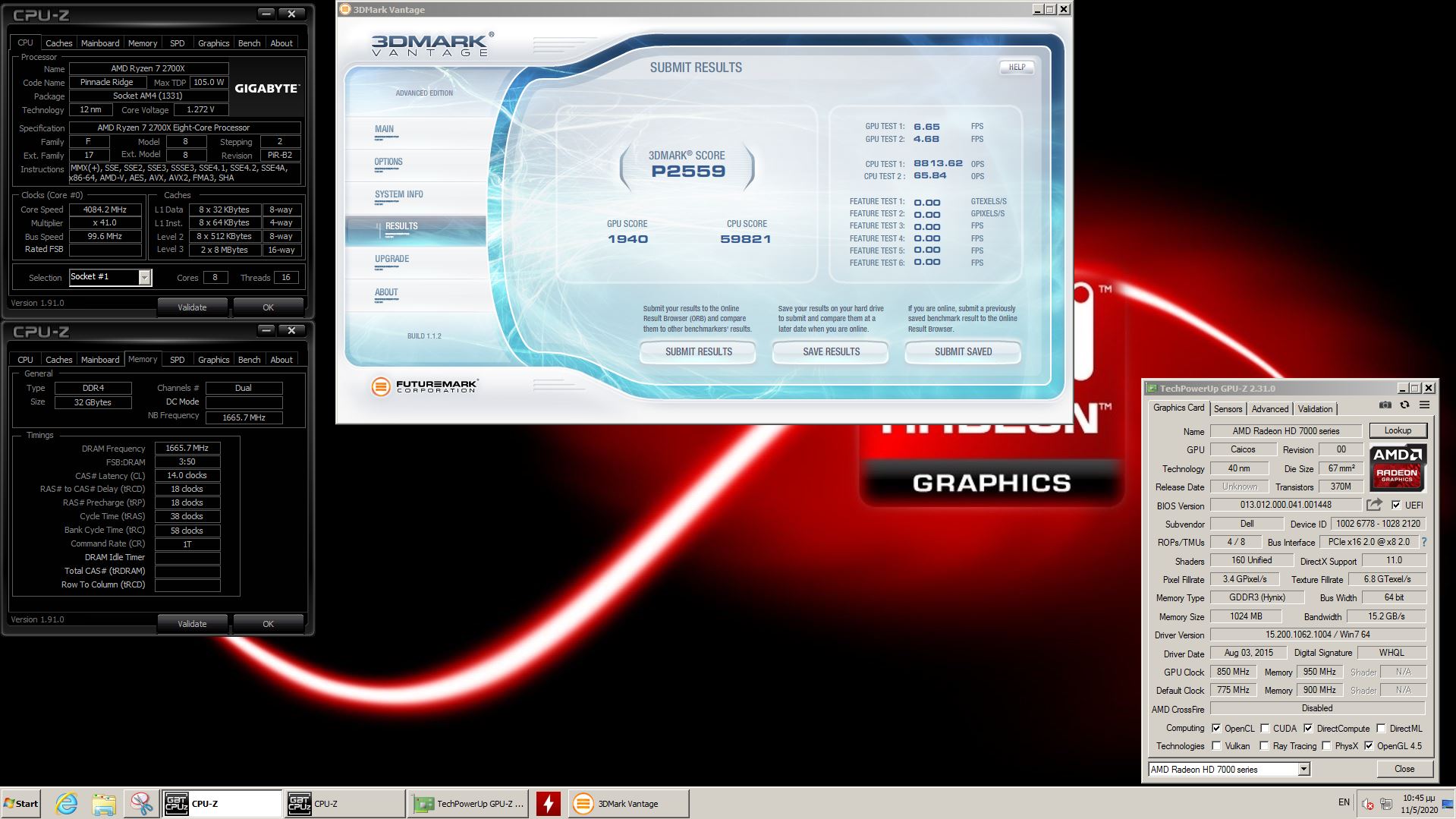Screen dimensions: 1456x819
Task: Toggle the Vulkan checkbox
Action: pyautogui.click(x=1216, y=745)
